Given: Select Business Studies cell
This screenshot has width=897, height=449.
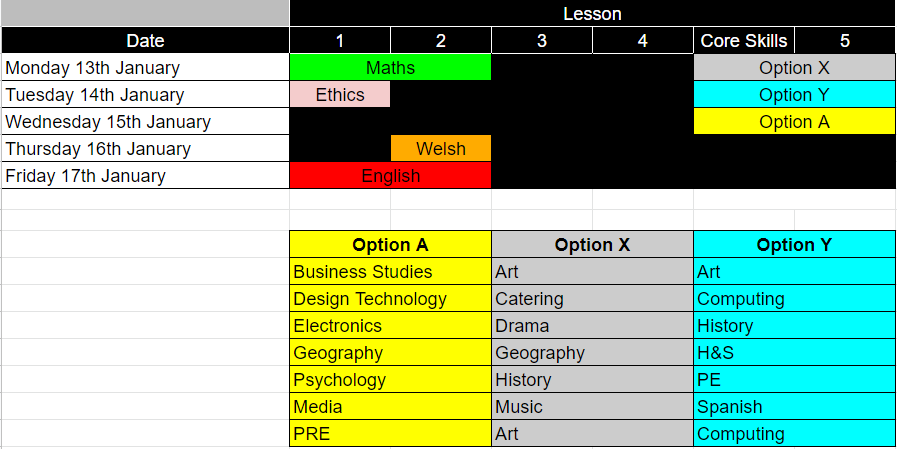Looking at the screenshot, I should (x=390, y=272).
